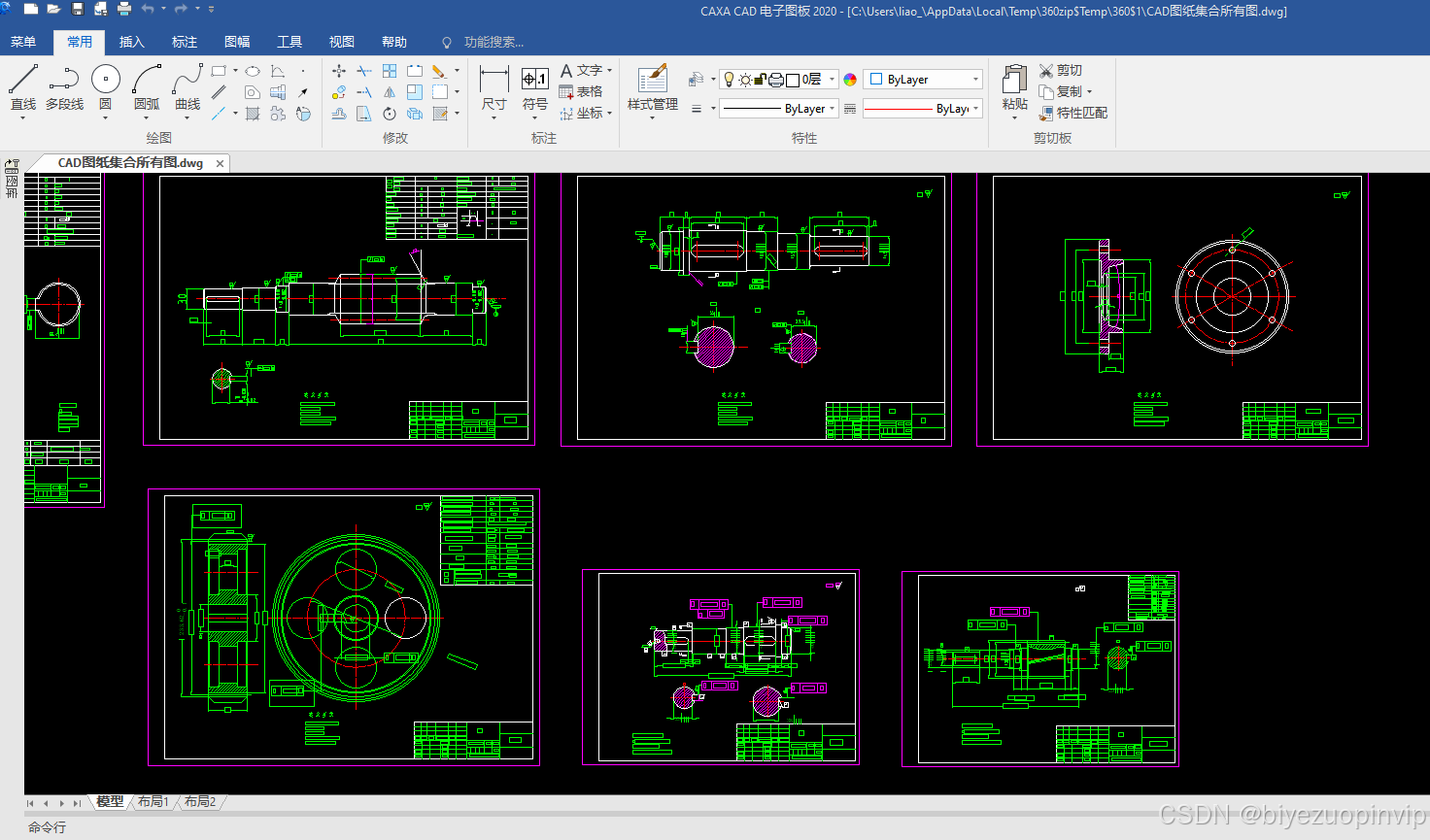Select the rectangle drawing tool icon
Screen dimensions: 1430x840
(219, 71)
